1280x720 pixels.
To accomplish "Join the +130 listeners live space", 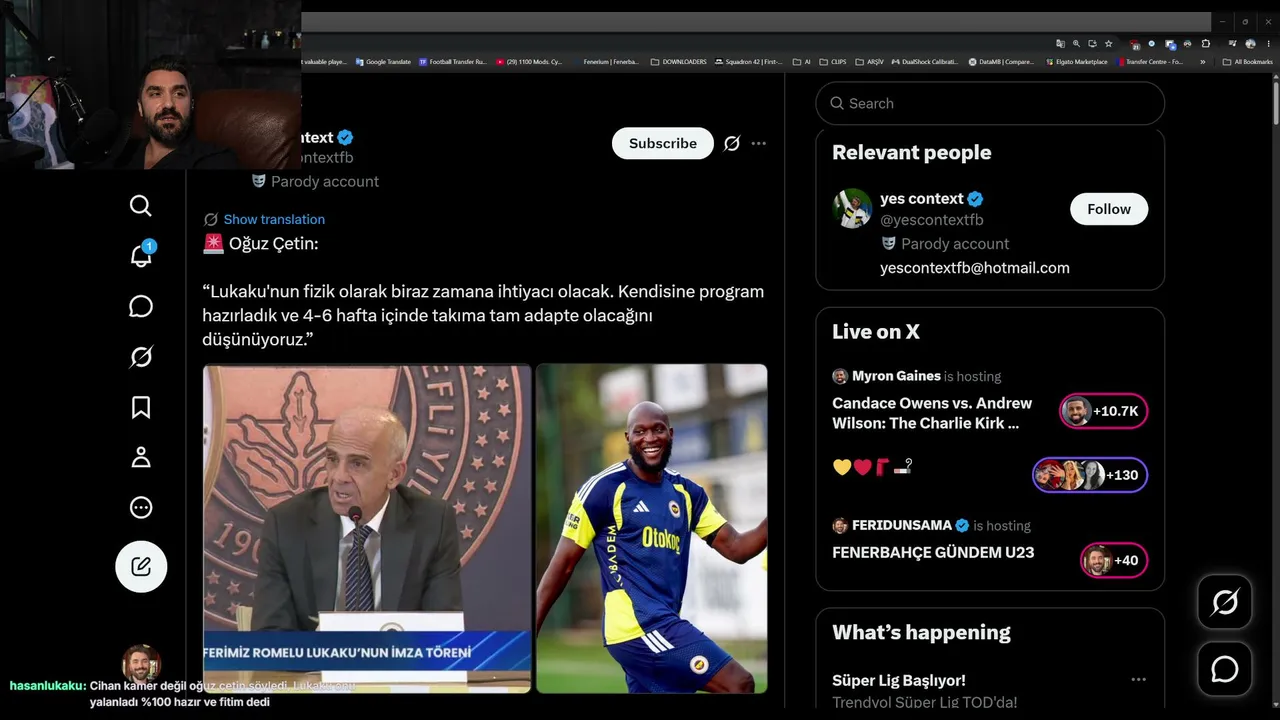I will (x=1090, y=475).
